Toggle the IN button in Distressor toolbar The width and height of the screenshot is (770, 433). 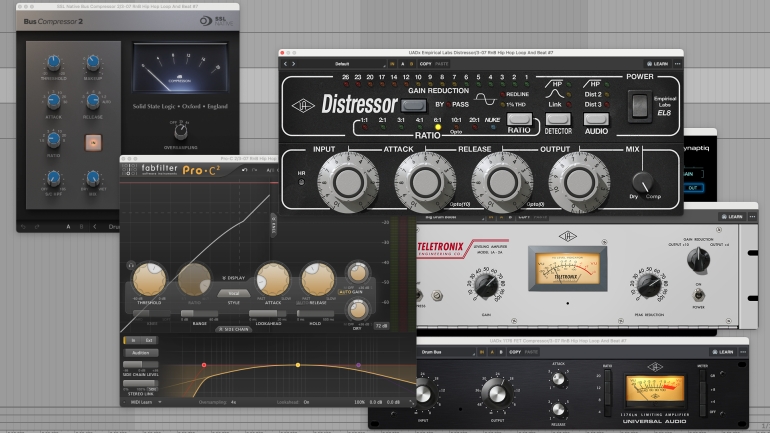point(392,64)
